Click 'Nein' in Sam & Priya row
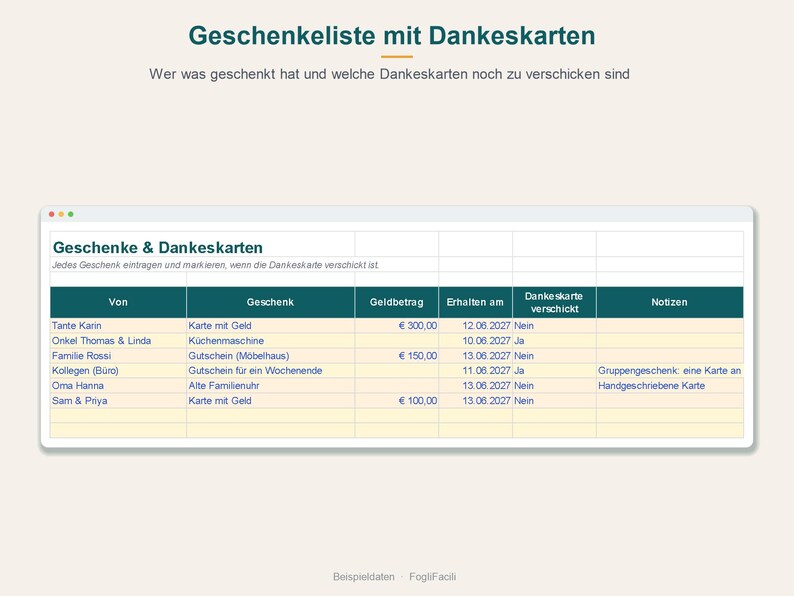Screen dimensions: 794x596 click(x=554, y=401)
